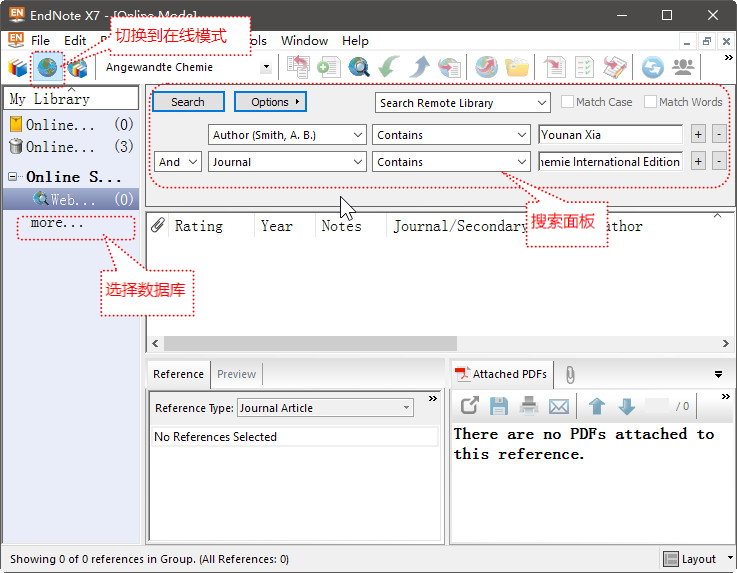The width and height of the screenshot is (737, 573).
Task: Open Window menu
Action: 305,41
